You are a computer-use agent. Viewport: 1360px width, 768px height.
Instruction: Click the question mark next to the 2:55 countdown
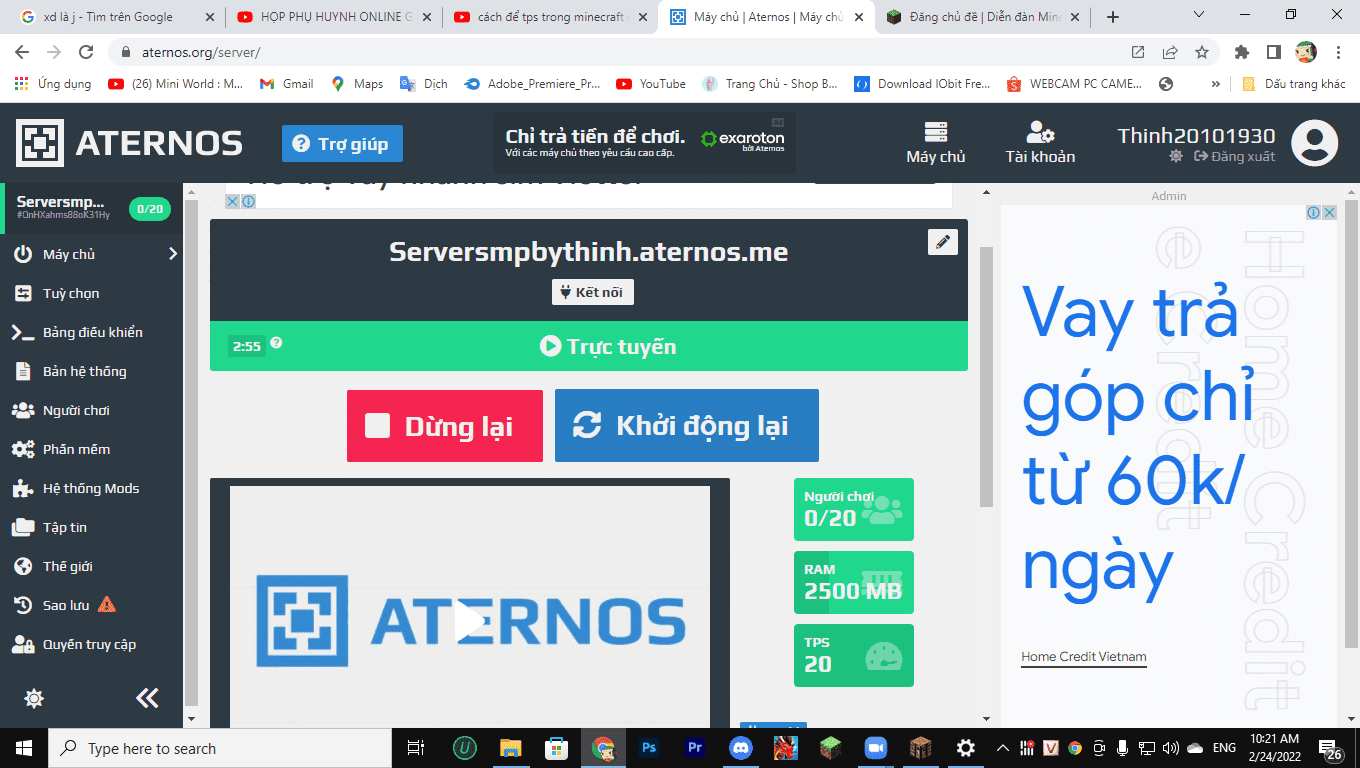[x=276, y=343]
